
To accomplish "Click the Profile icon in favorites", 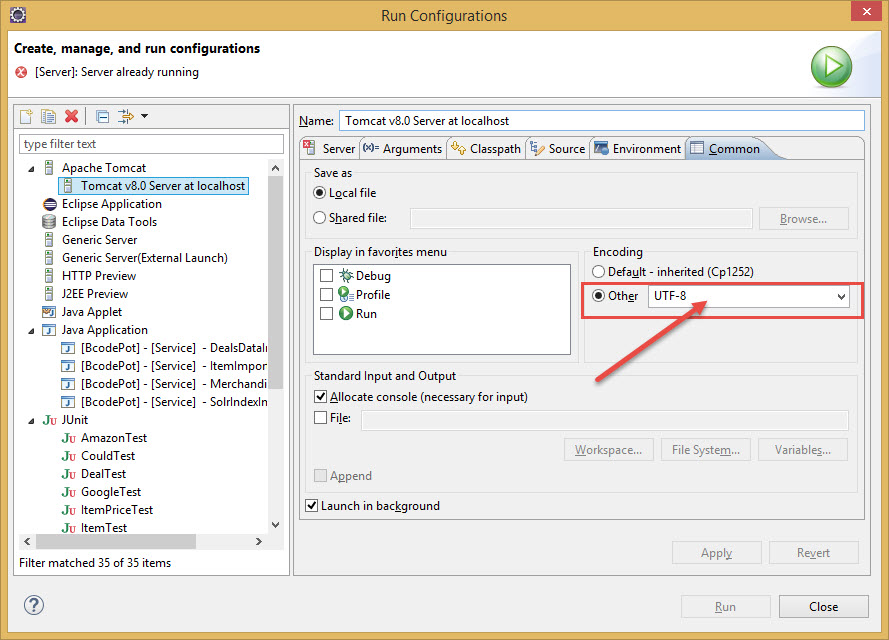I will (346, 294).
